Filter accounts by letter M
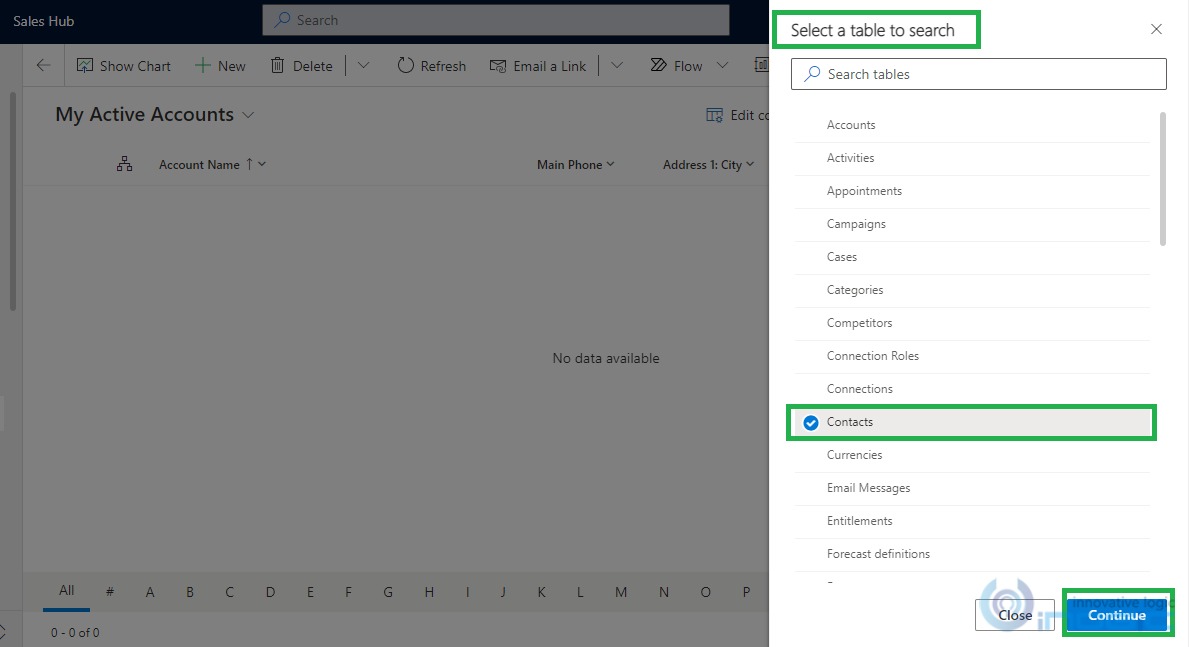The height and width of the screenshot is (647, 1189). click(x=621, y=592)
